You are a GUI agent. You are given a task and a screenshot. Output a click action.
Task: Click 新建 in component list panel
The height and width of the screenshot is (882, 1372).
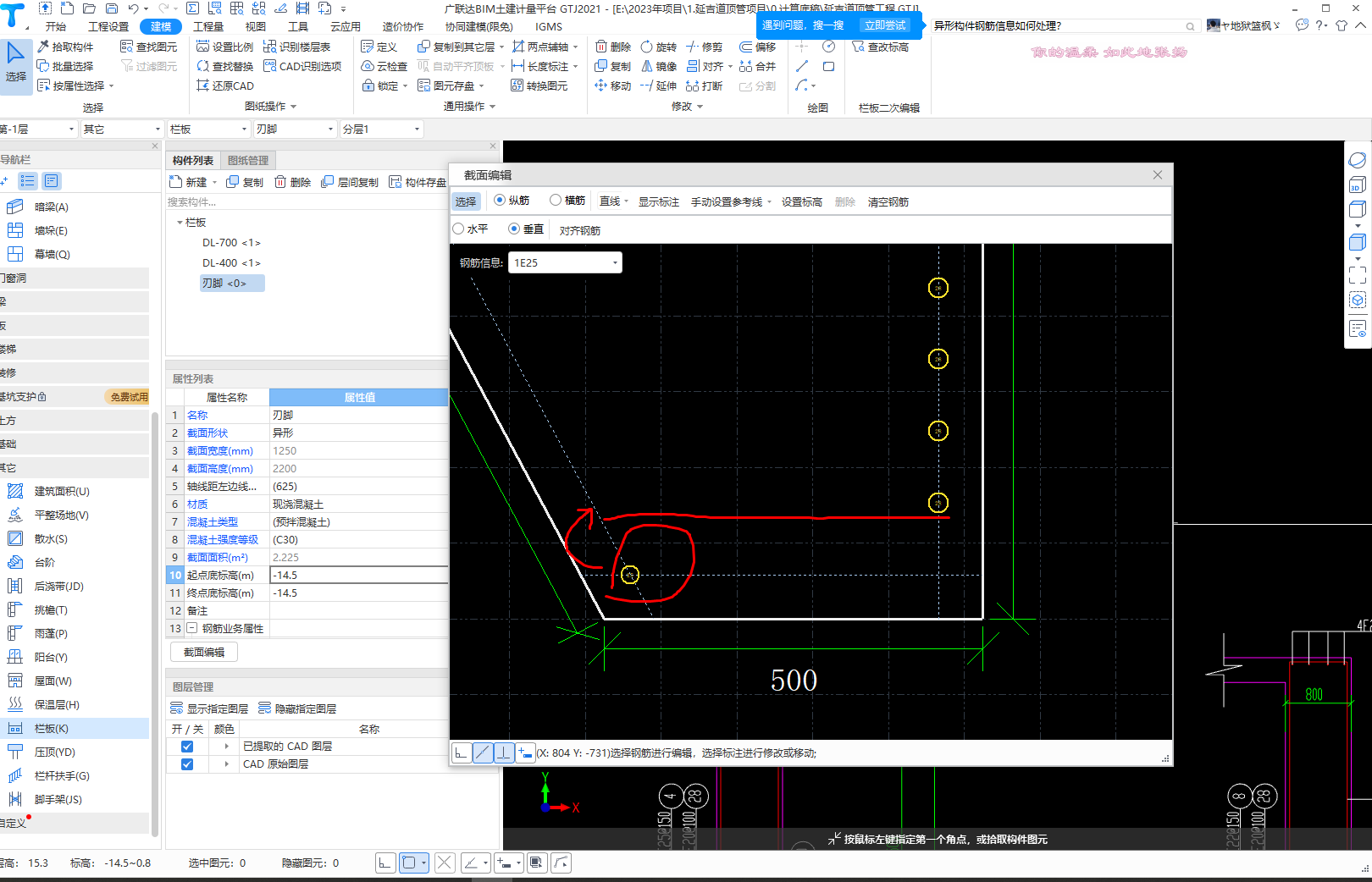[x=188, y=182]
